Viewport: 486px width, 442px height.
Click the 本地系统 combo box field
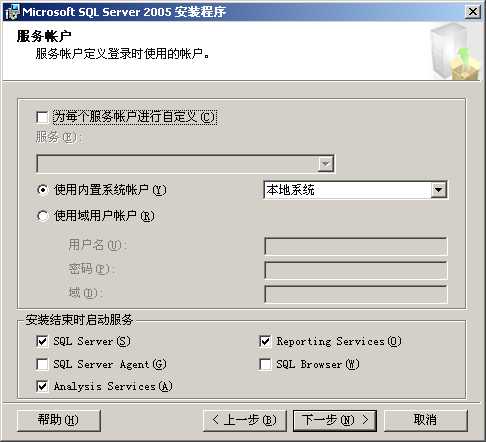click(355, 190)
